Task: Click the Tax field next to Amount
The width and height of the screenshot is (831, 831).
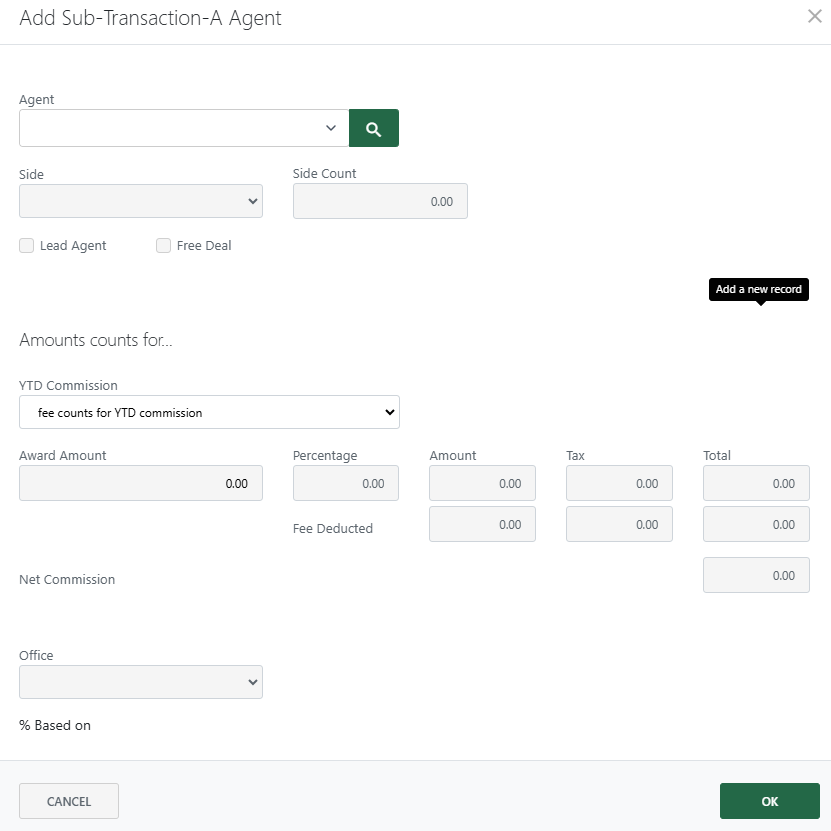Action: click(x=619, y=483)
